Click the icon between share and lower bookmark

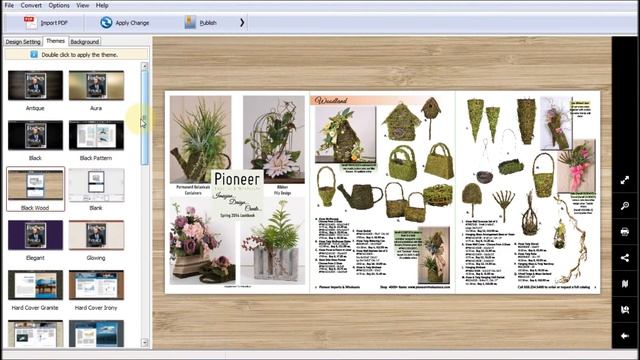[x=624, y=284]
